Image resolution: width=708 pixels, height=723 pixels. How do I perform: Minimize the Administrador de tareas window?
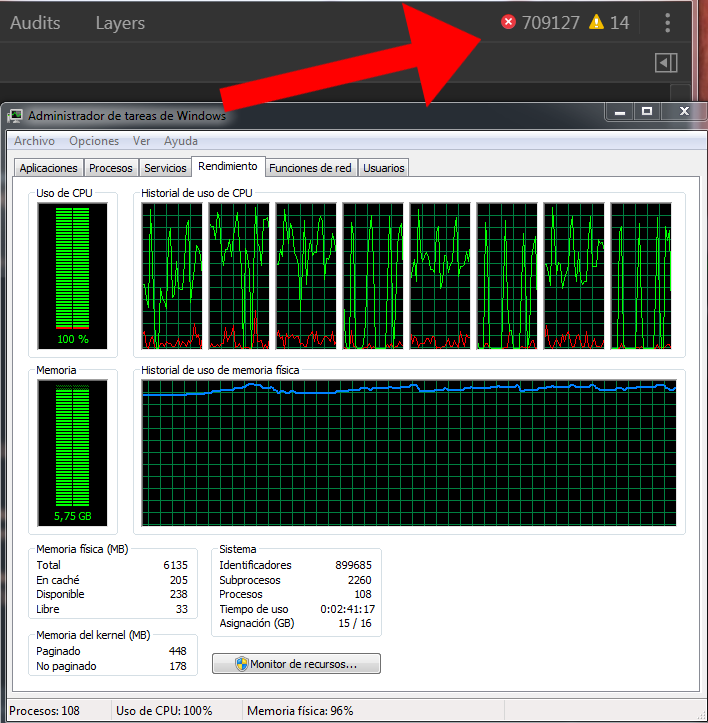pyautogui.click(x=619, y=112)
